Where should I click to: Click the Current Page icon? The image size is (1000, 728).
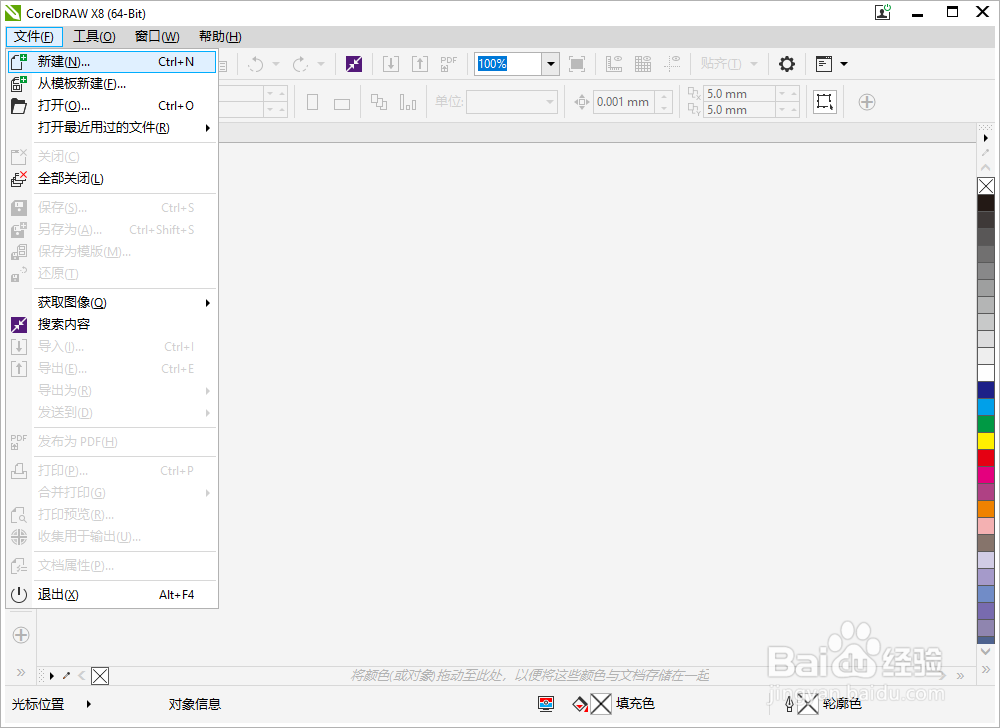[408, 102]
